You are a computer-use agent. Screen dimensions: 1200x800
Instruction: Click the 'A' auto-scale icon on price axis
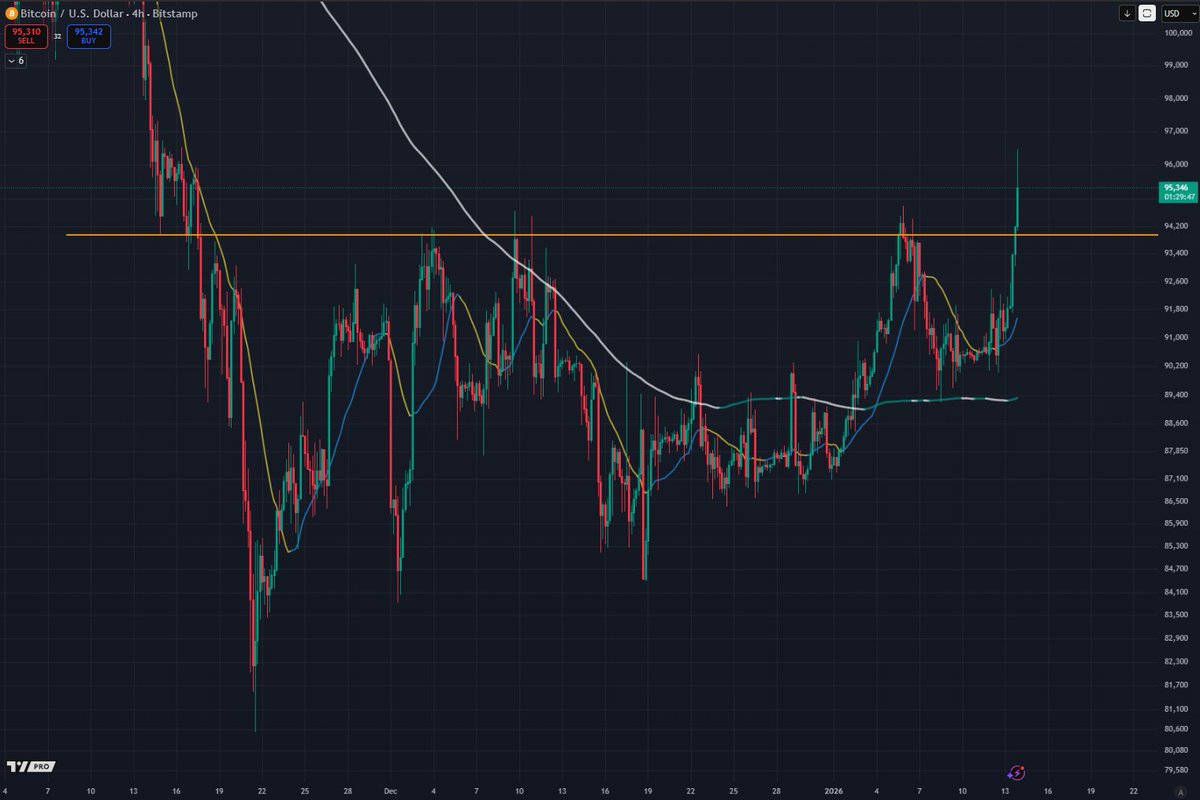(x=1178, y=792)
